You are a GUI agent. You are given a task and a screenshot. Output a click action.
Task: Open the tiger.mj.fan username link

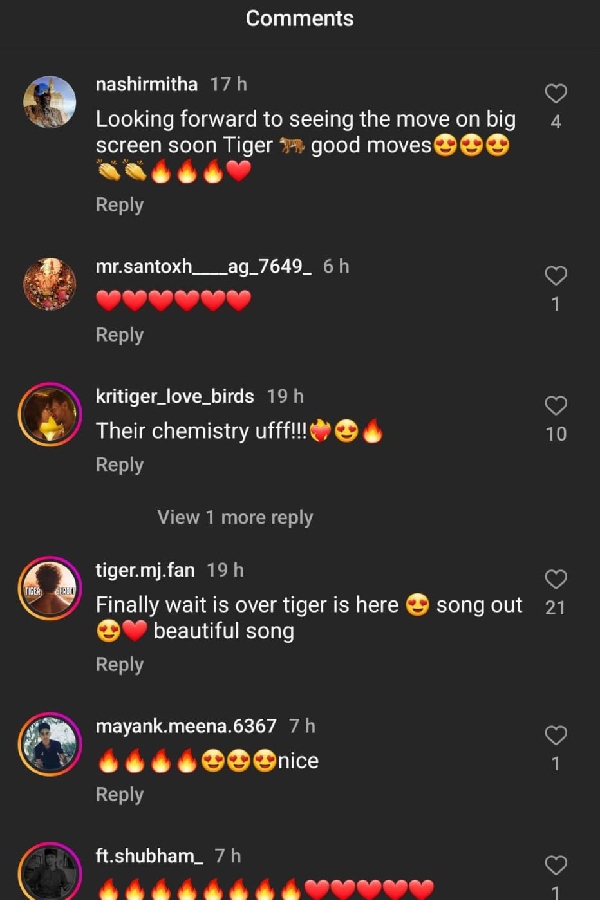click(145, 570)
